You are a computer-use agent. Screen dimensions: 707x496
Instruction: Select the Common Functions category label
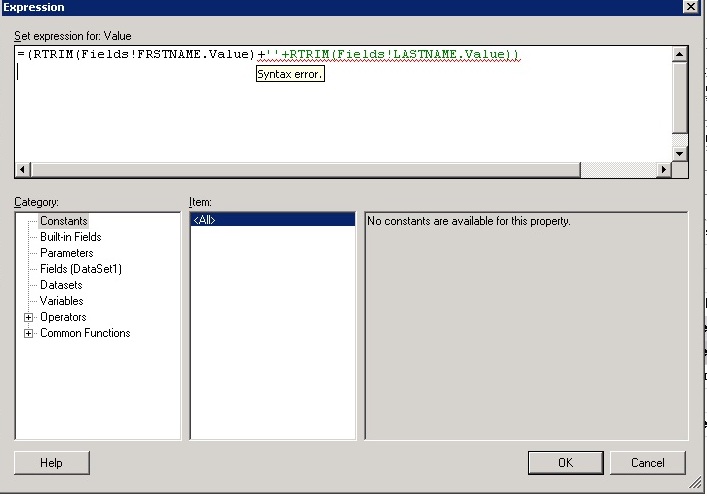click(85, 333)
